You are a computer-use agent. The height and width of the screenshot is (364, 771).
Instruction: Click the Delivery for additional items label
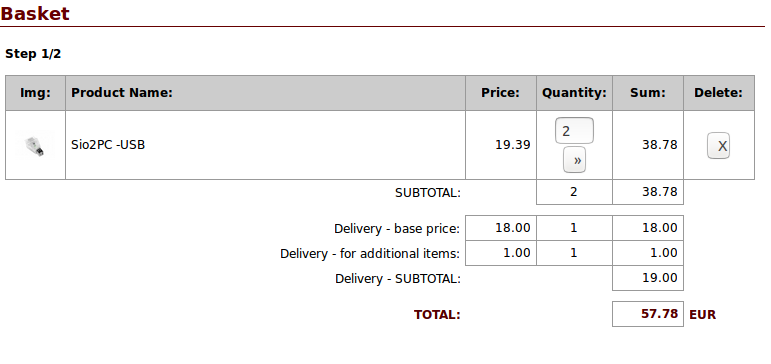[x=370, y=253]
